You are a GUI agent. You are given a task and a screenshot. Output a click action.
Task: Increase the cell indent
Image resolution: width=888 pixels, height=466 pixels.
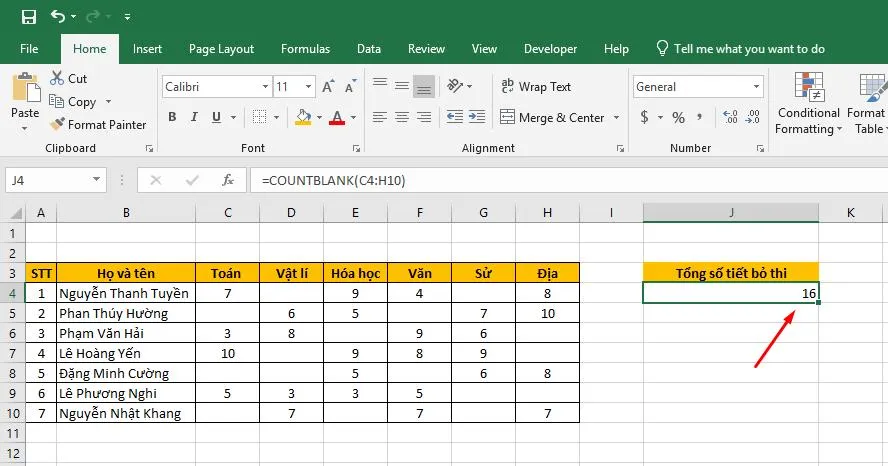[x=477, y=117]
